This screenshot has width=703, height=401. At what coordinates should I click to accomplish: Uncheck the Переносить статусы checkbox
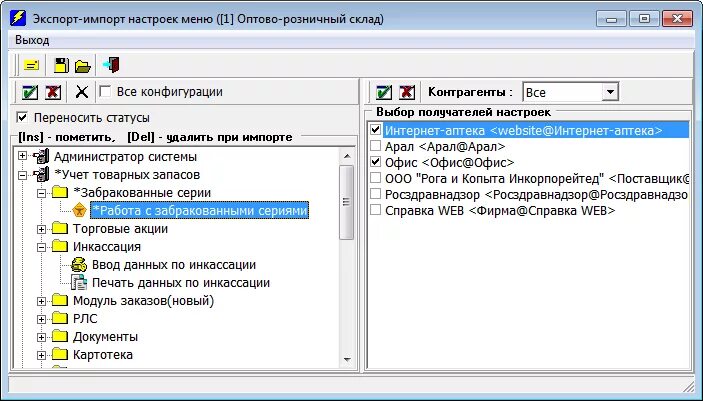point(22,118)
